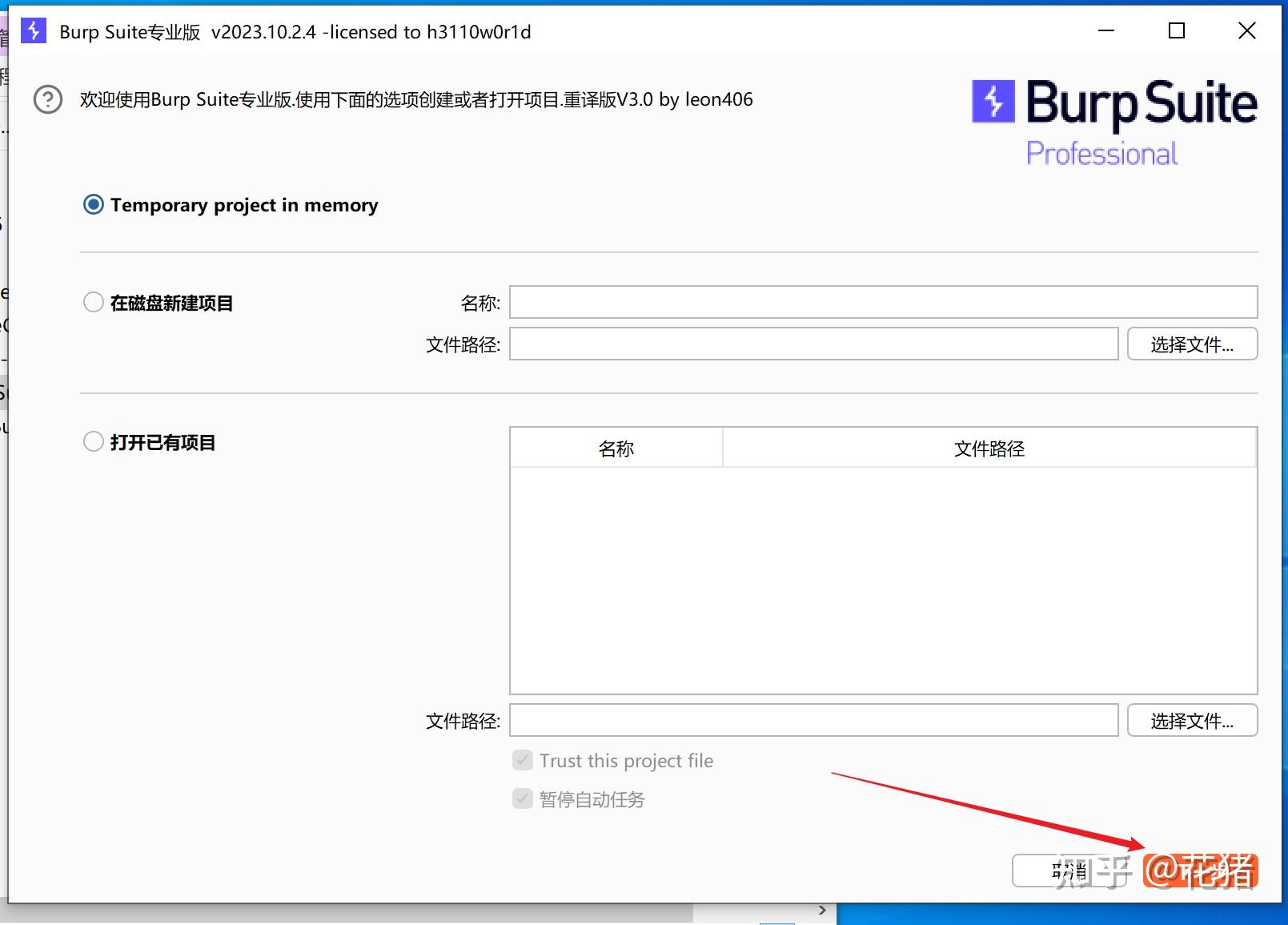Close the Burp Suite startup dialog
1288x925 pixels.
coord(1246,31)
